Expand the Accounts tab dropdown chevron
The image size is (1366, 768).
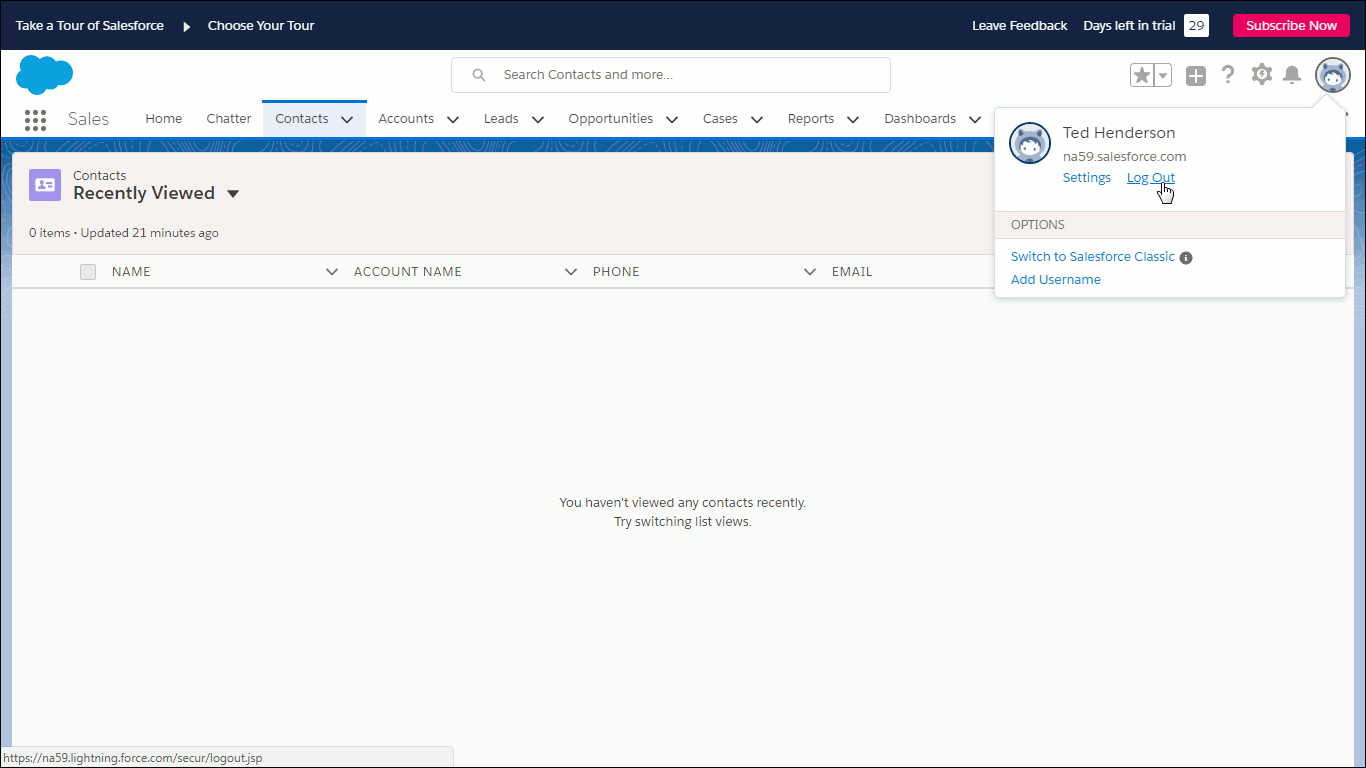point(453,119)
